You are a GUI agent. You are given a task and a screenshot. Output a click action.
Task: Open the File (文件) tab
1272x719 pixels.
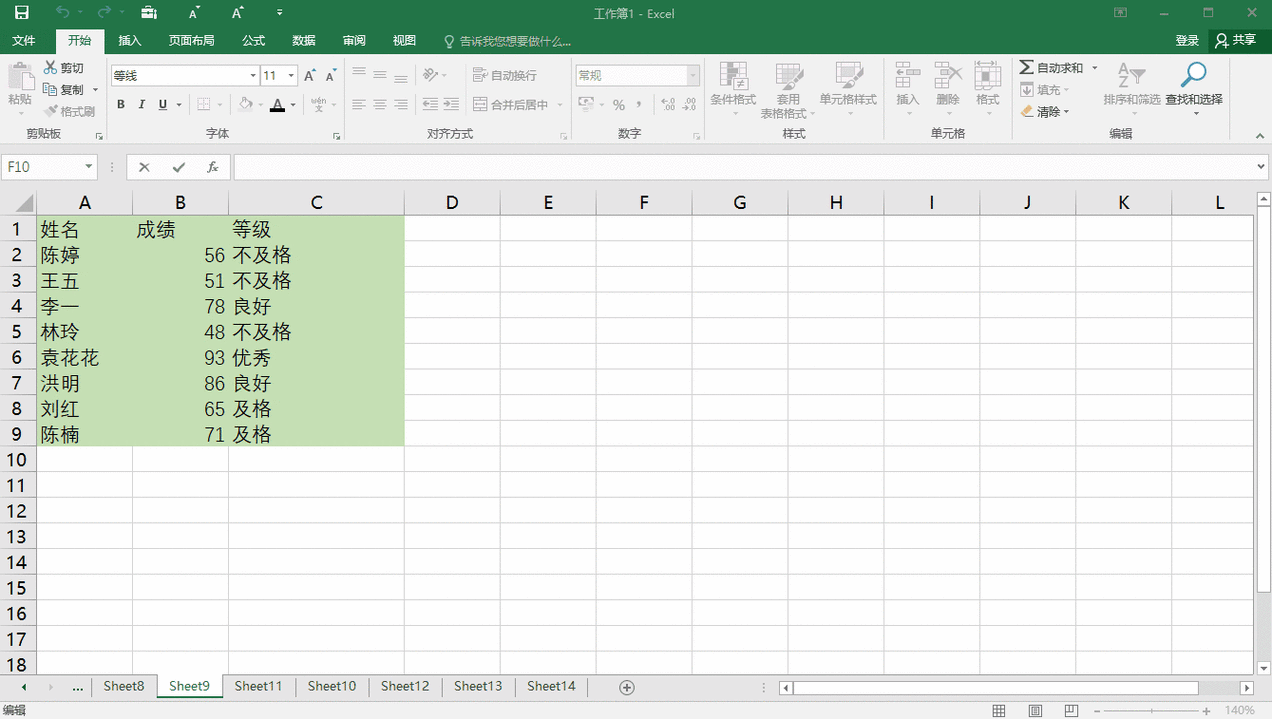[x=23, y=41]
